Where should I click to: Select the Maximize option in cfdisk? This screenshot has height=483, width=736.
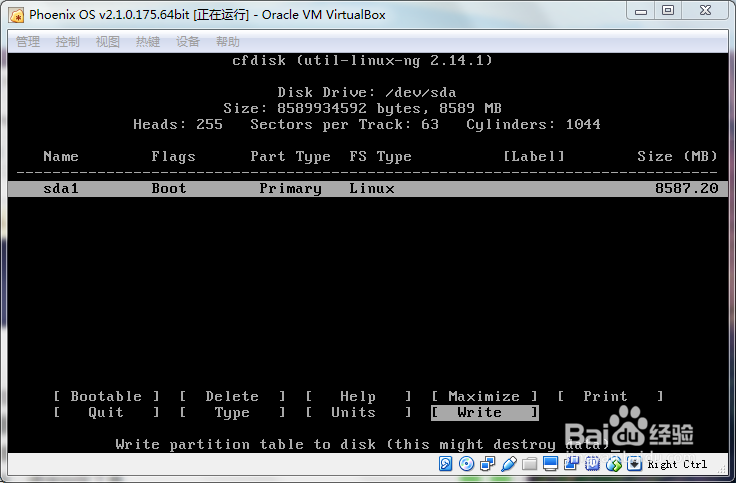[484, 396]
